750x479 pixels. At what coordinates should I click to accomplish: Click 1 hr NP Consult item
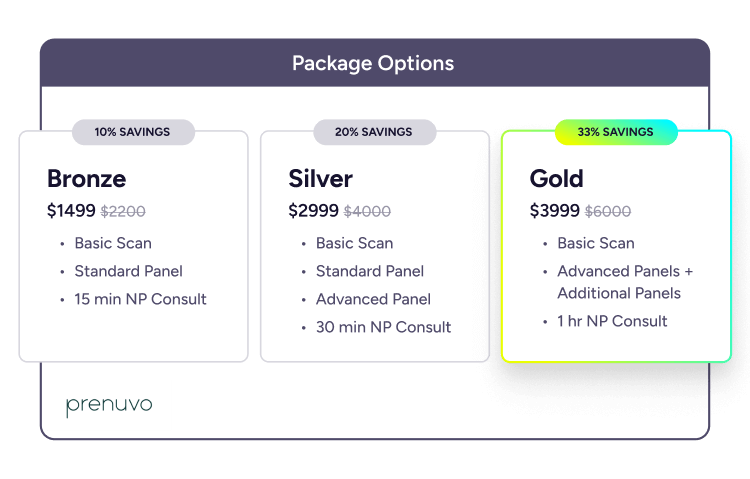612,321
